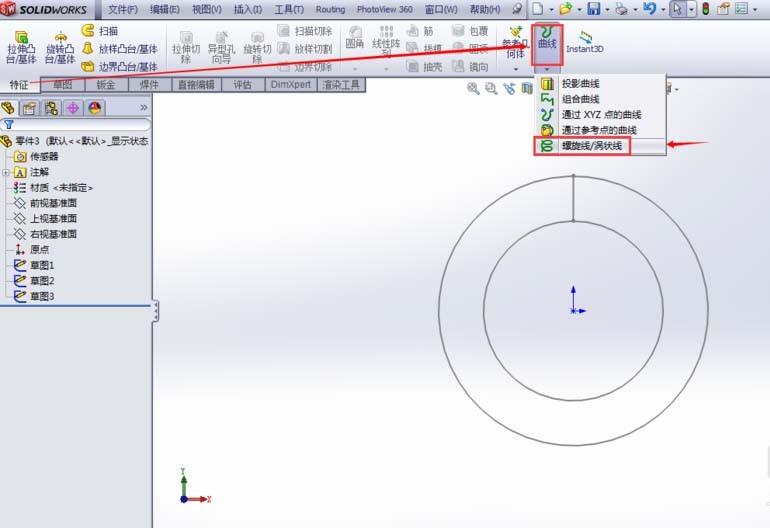Choose 组合曲线 from the curves menu
The height and width of the screenshot is (528, 770).
point(600,99)
